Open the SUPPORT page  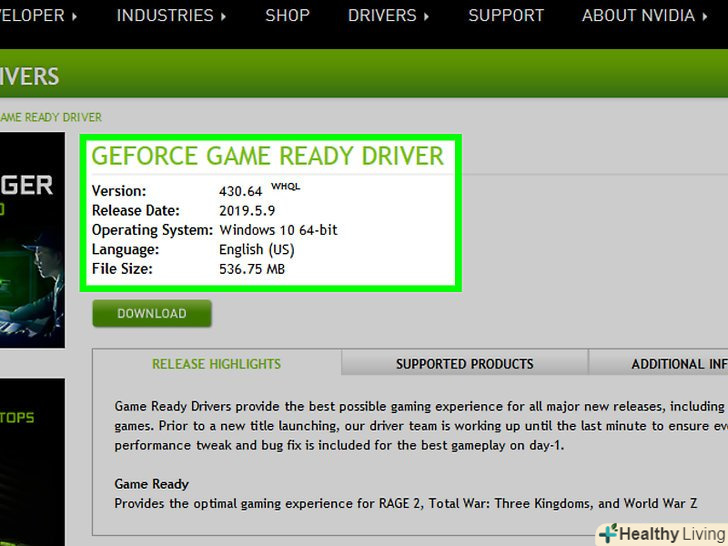506,16
